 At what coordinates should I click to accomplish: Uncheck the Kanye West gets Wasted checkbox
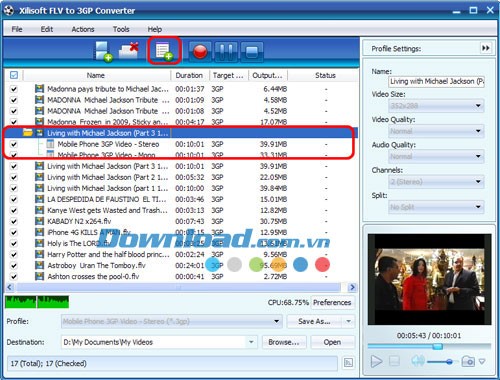[14, 210]
